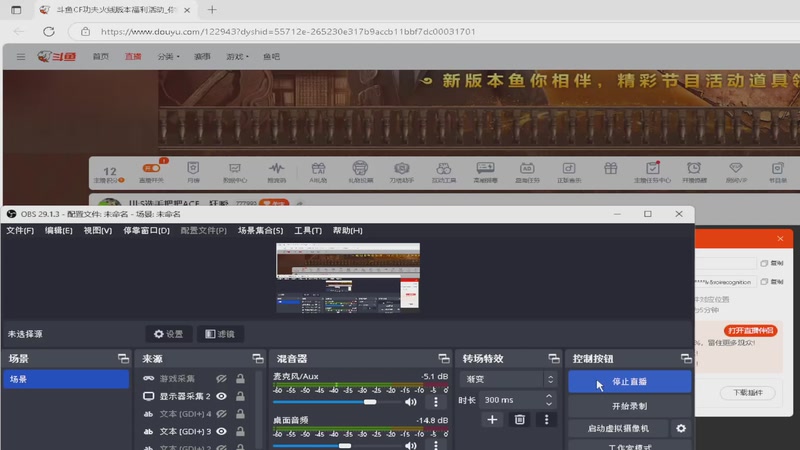The width and height of the screenshot is (800, 450).
Task: Click the Douyu logo in header
Action: tap(57, 57)
